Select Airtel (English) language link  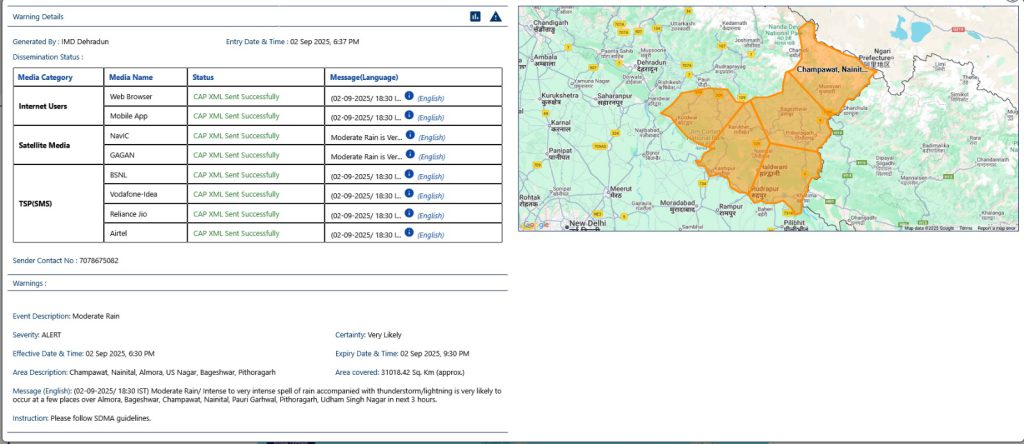(431, 235)
